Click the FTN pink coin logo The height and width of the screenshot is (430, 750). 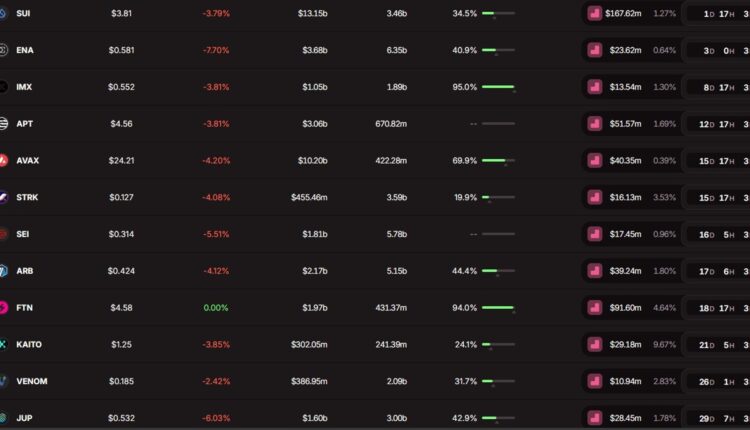[3, 307]
